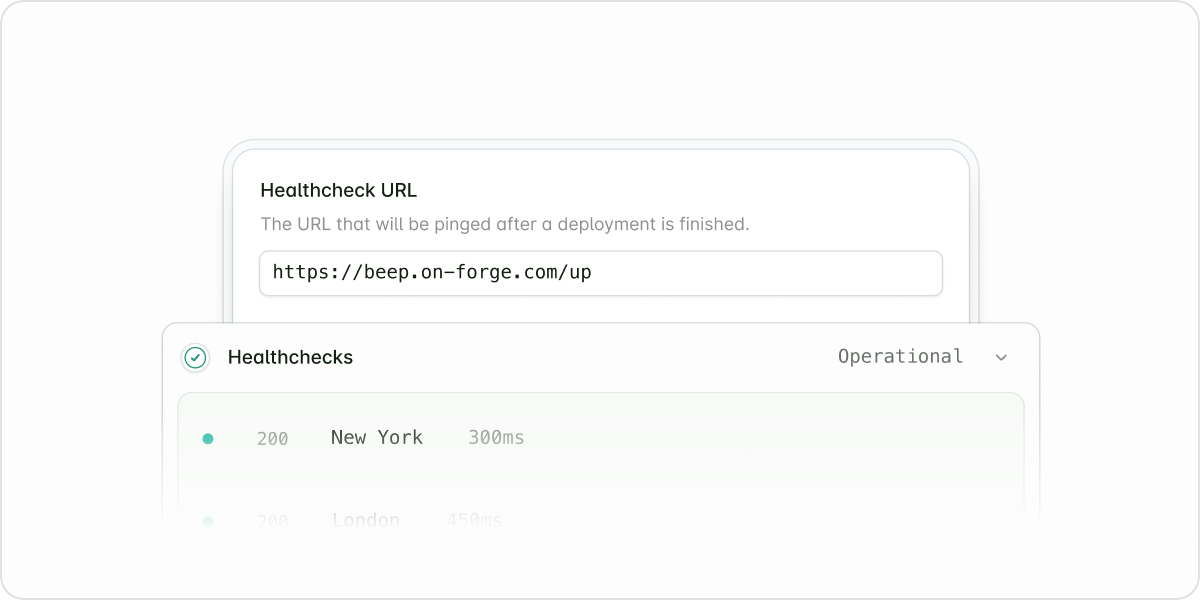The width and height of the screenshot is (1200, 600).
Task: Click blank area of the Healthchecks header bar
Action: pyautogui.click(x=600, y=357)
